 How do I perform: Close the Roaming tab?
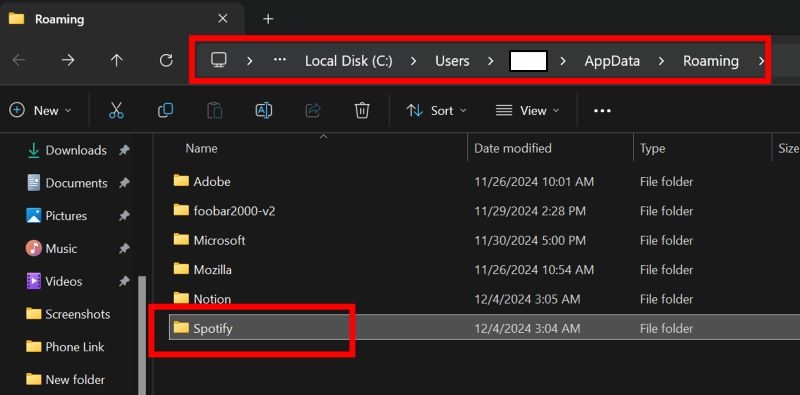(223, 19)
